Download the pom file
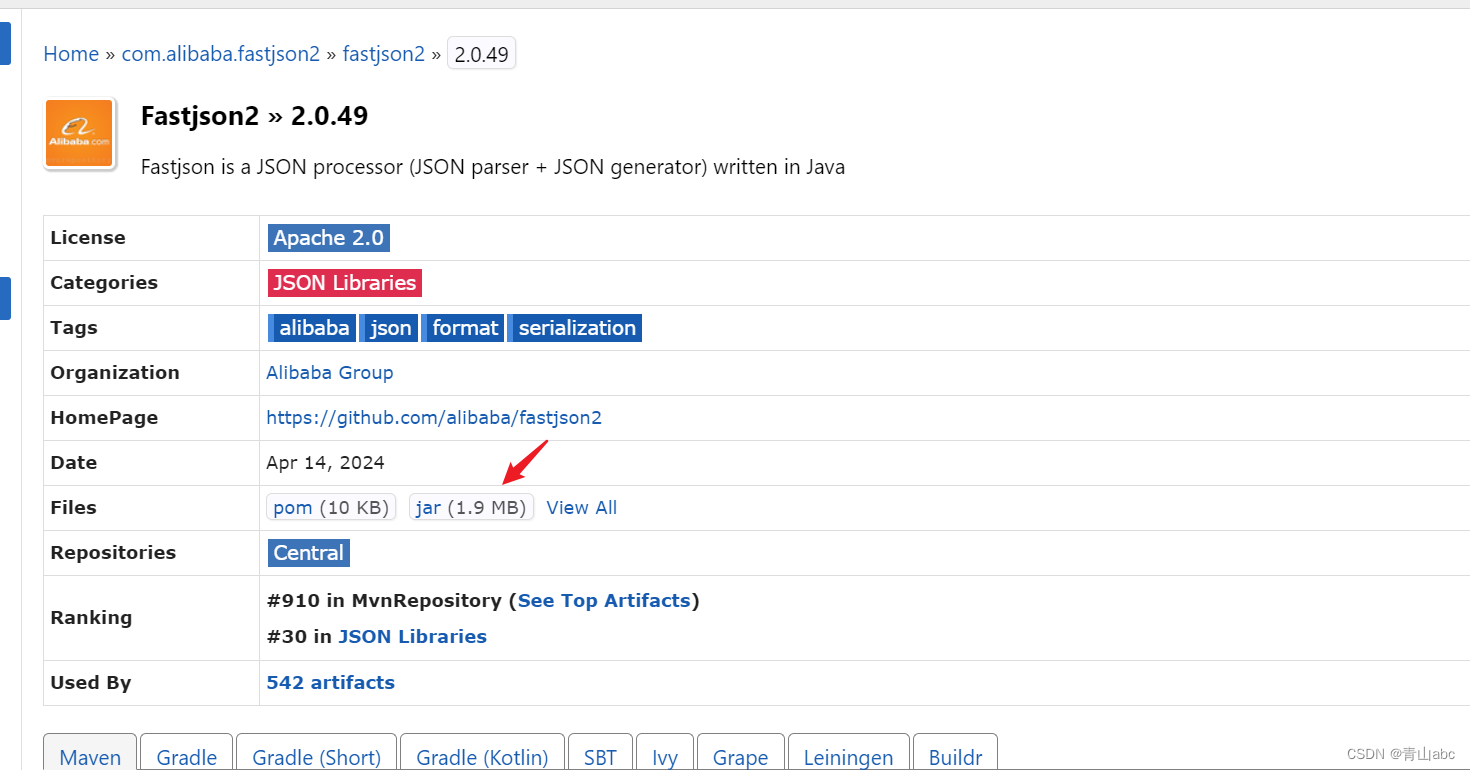The width and height of the screenshot is (1470, 770). (330, 507)
